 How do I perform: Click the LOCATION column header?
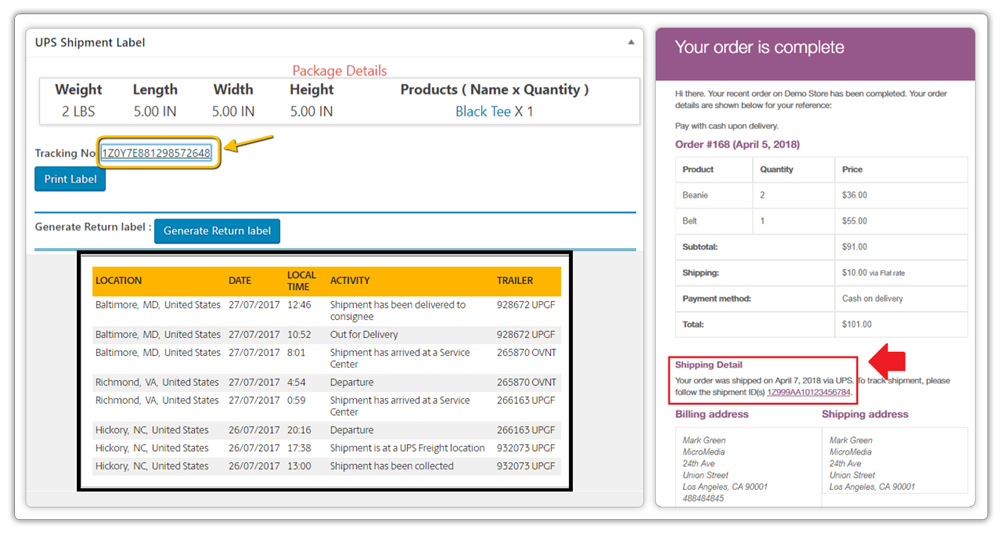click(x=119, y=281)
